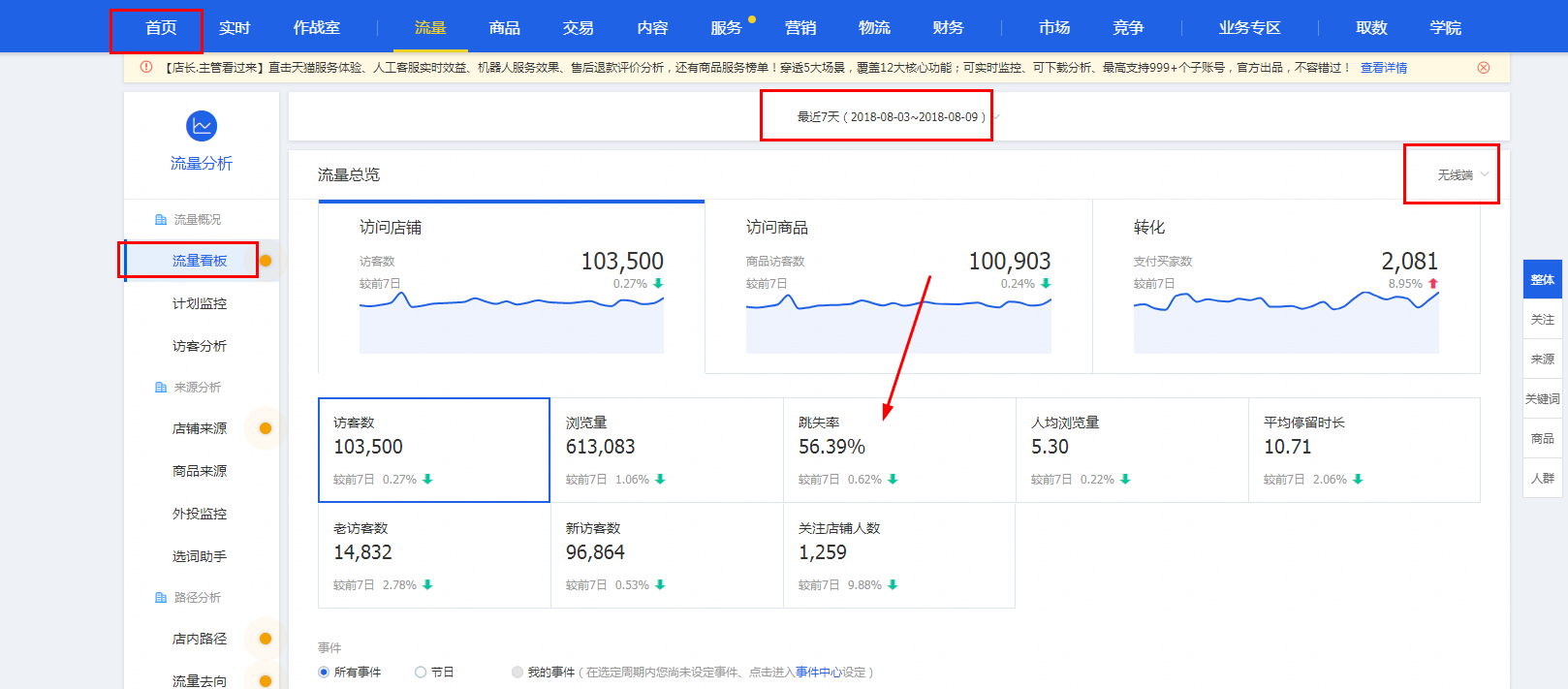Image resolution: width=1568 pixels, height=689 pixels.
Task: Select the 整体 right-side anchor
Action: pos(1543,279)
